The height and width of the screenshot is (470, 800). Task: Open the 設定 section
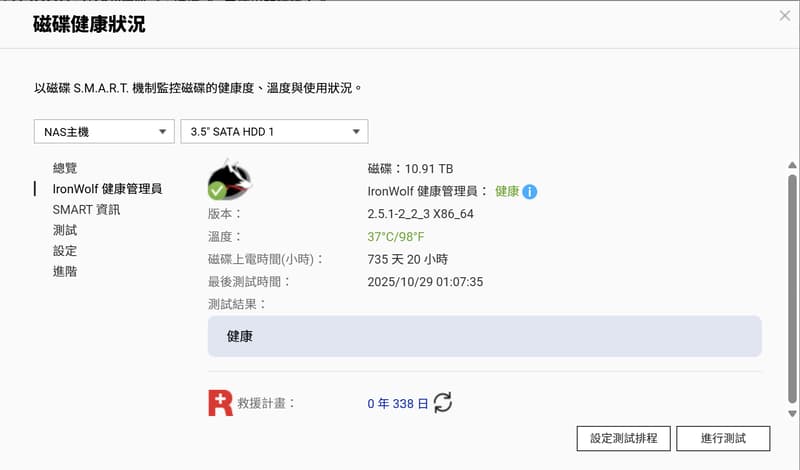click(x=65, y=251)
